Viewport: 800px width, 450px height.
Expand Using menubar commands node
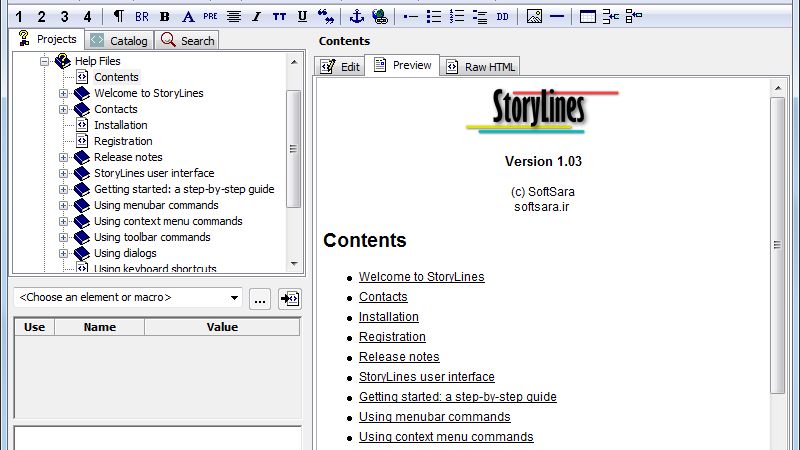pyautogui.click(x=63, y=205)
